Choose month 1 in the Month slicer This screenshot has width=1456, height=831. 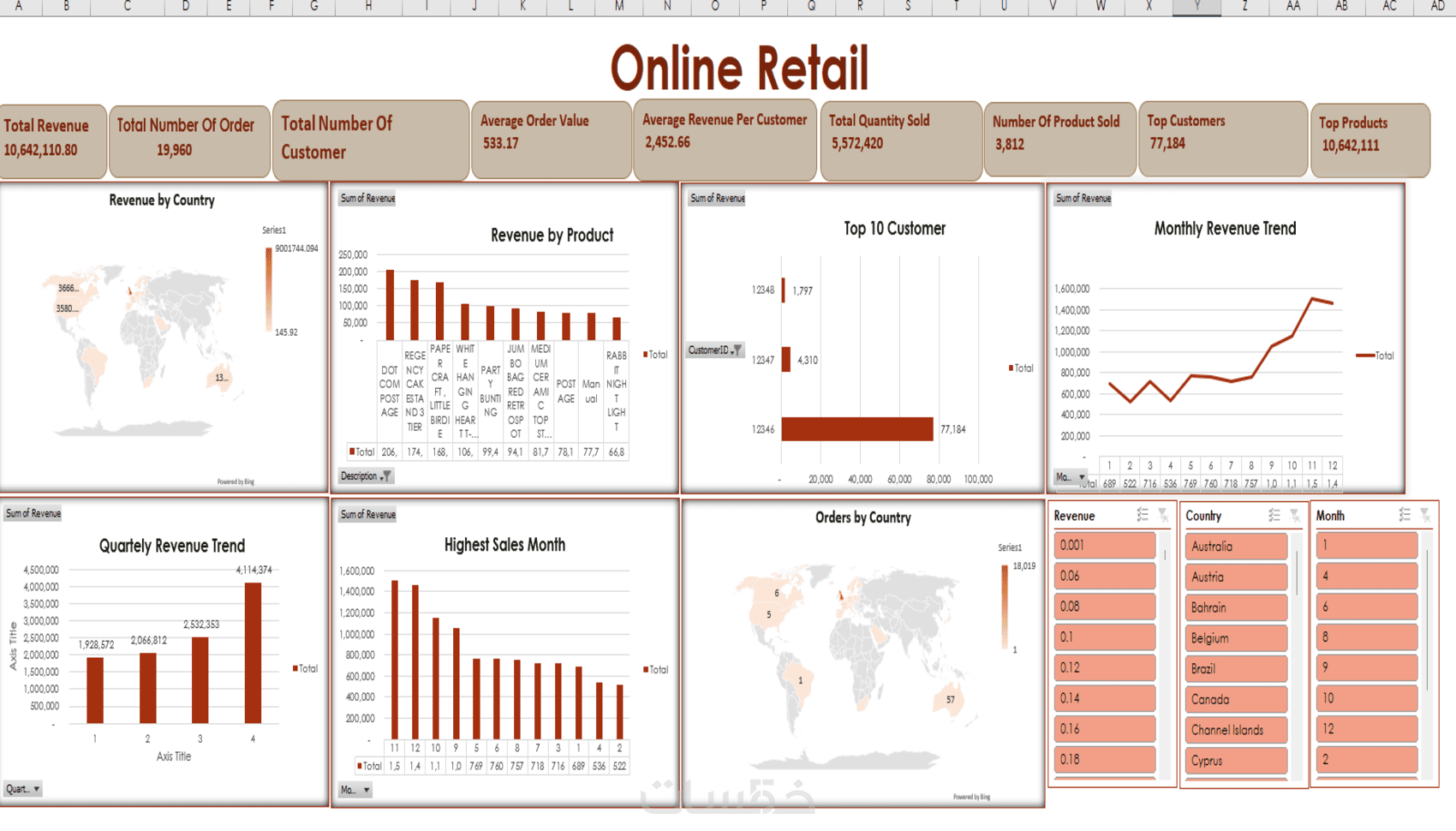(1367, 545)
